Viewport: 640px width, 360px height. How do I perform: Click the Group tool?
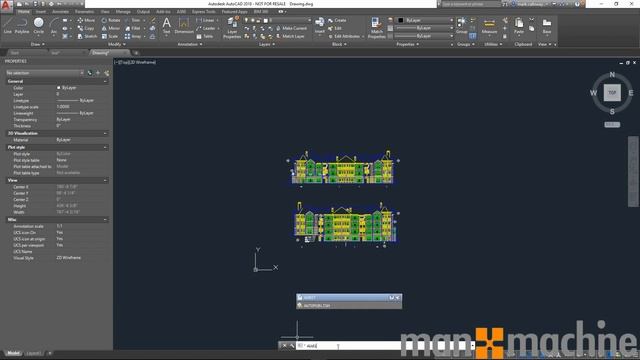[462, 25]
